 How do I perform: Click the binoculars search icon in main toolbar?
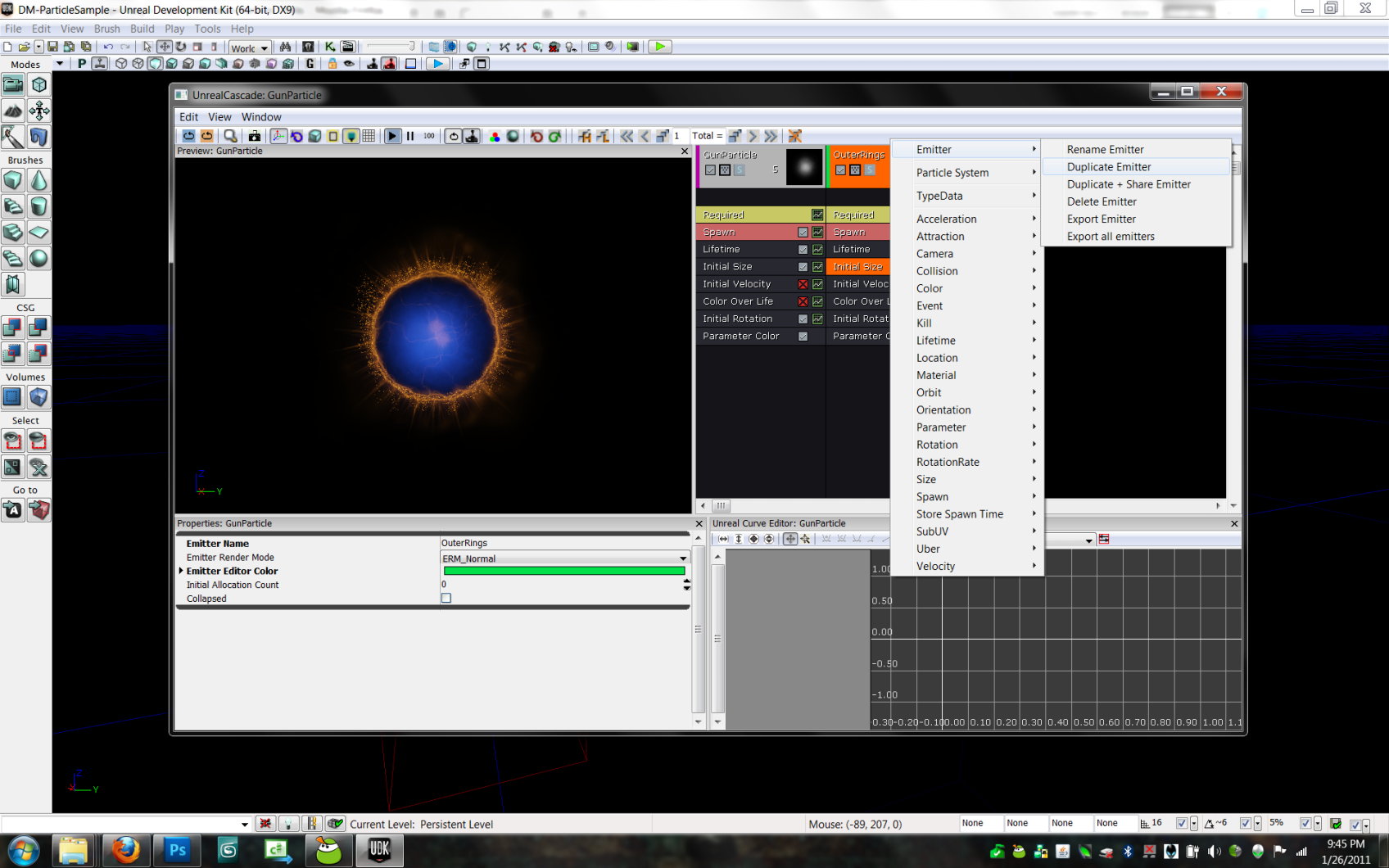tap(285, 47)
